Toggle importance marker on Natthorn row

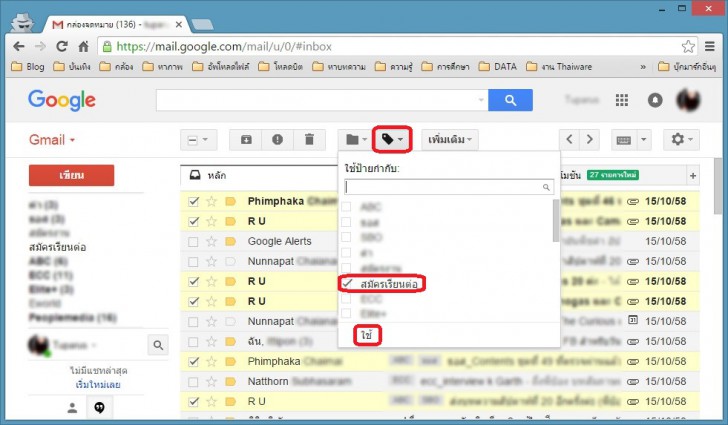point(230,382)
